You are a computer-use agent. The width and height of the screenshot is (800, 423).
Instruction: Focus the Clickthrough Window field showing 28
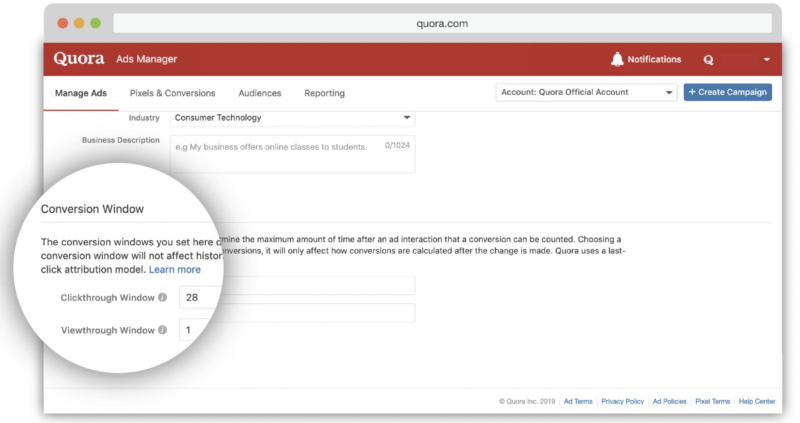(x=300, y=287)
